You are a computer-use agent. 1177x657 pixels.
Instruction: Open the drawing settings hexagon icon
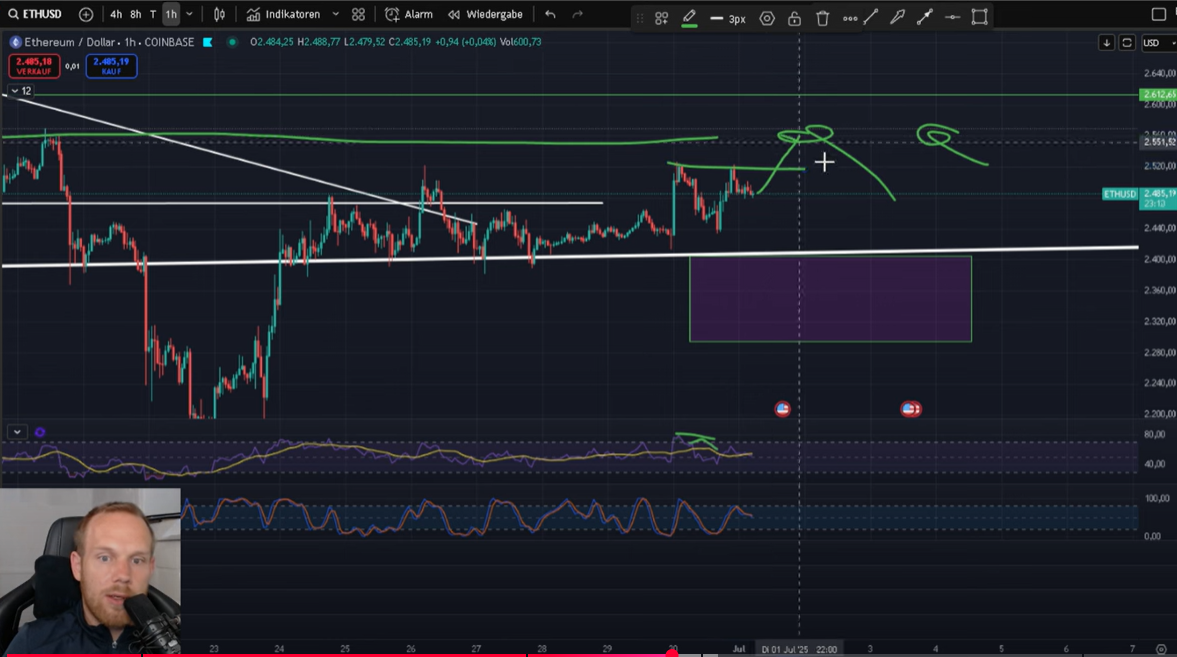pyautogui.click(x=766, y=18)
